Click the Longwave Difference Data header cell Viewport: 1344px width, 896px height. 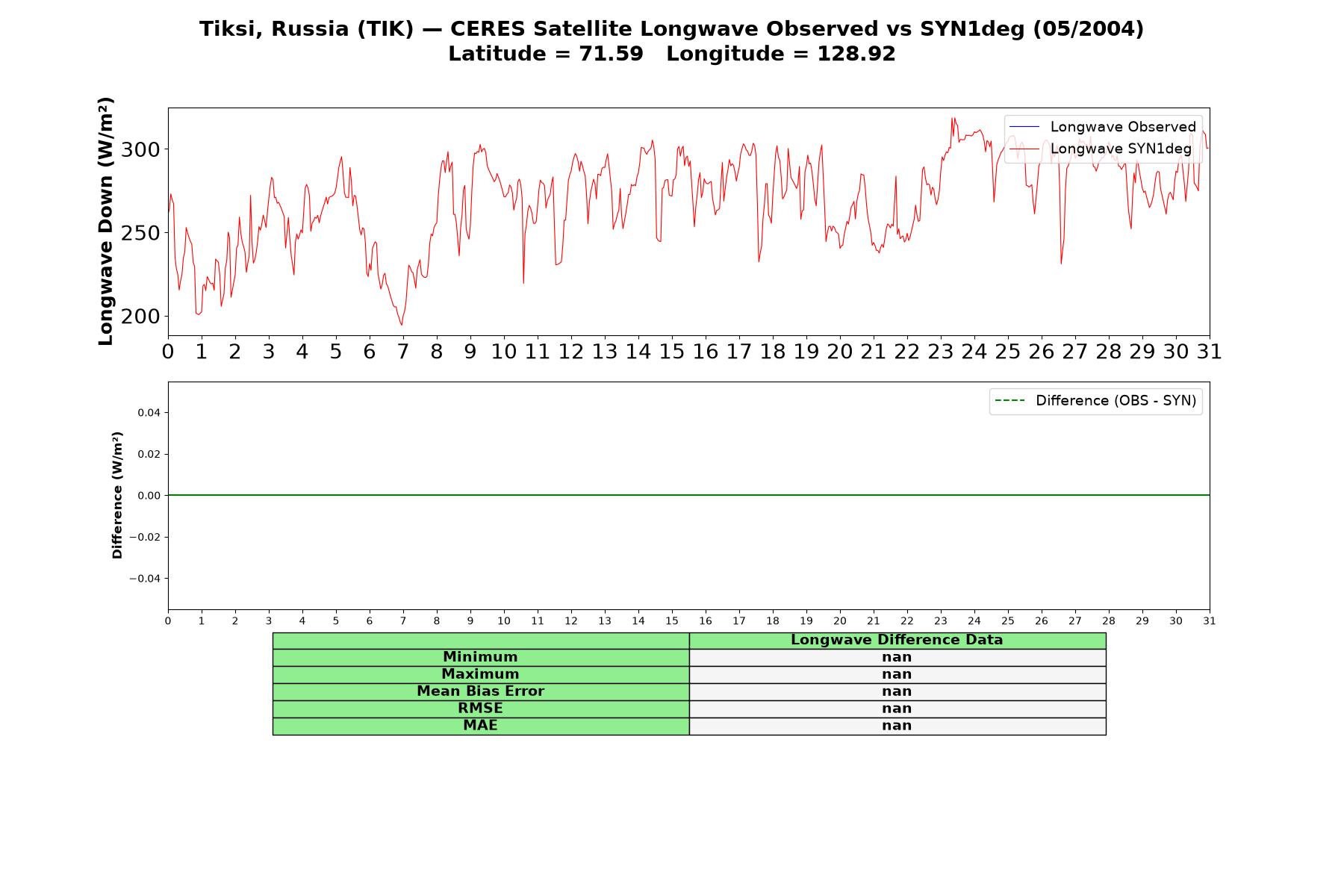pyautogui.click(x=897, y=640)
